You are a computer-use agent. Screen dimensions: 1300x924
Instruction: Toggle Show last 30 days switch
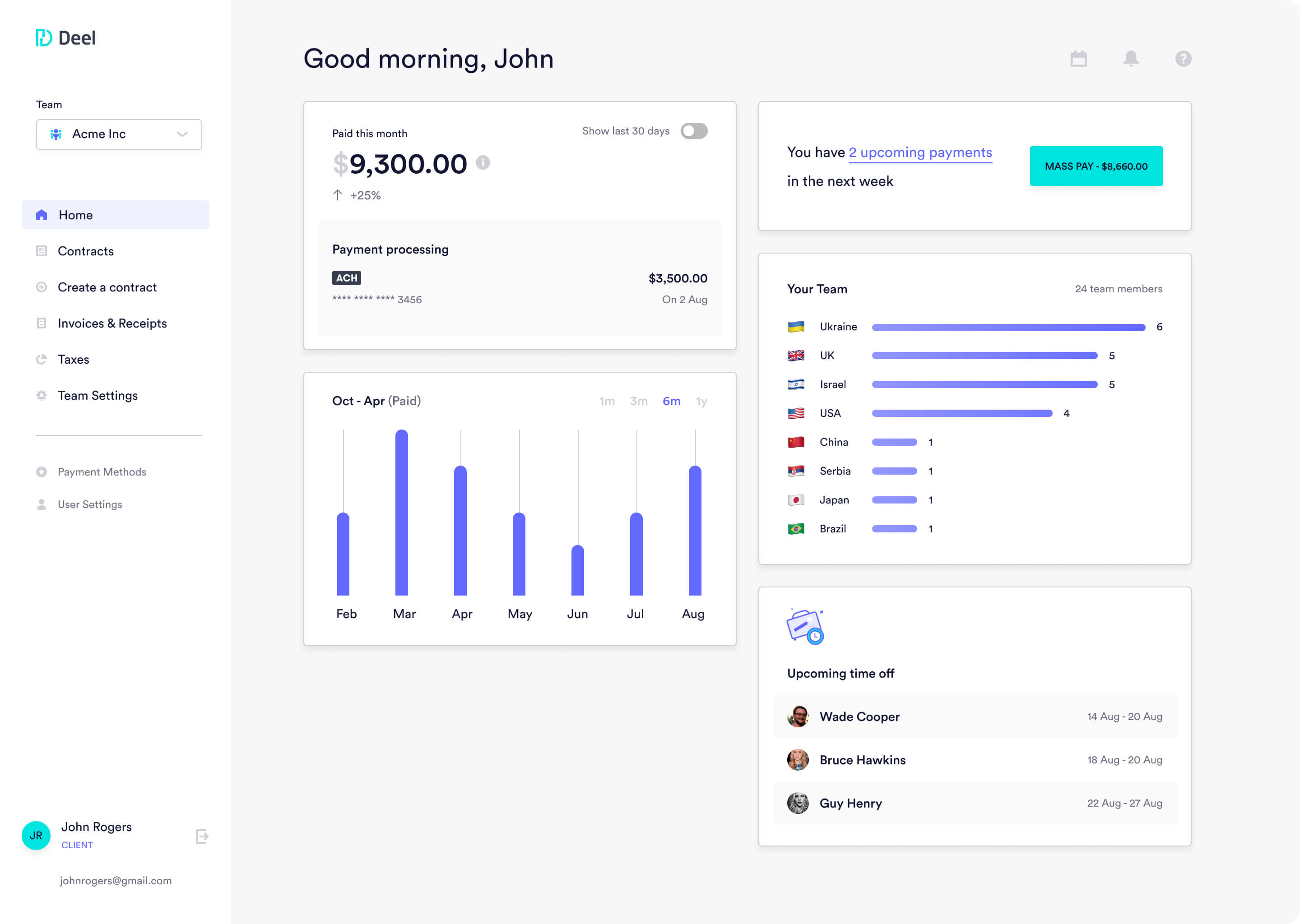(x=694, y=131)
